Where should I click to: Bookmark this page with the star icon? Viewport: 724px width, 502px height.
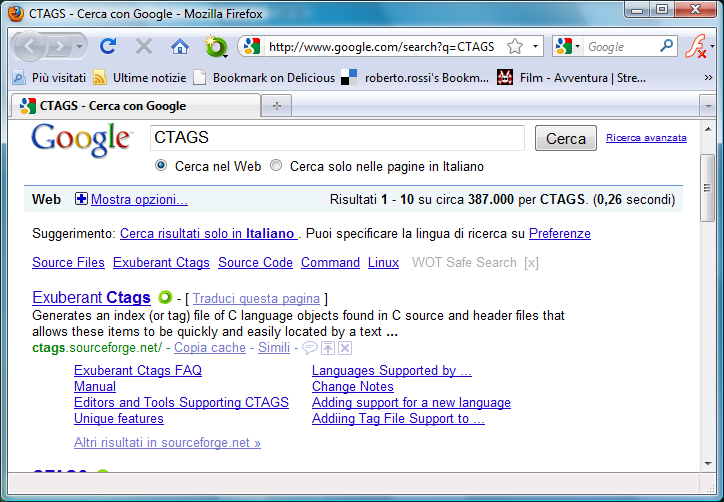pos(515,47)
